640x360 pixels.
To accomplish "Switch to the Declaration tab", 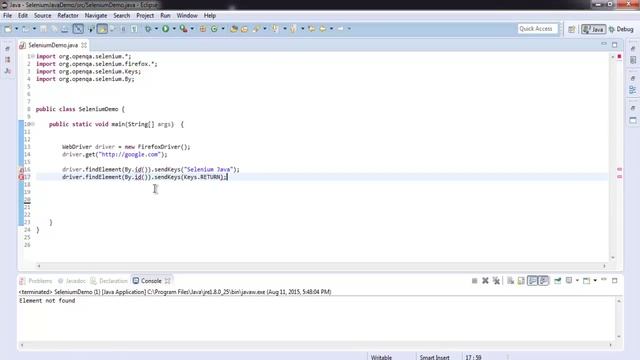I will [109, 281].
